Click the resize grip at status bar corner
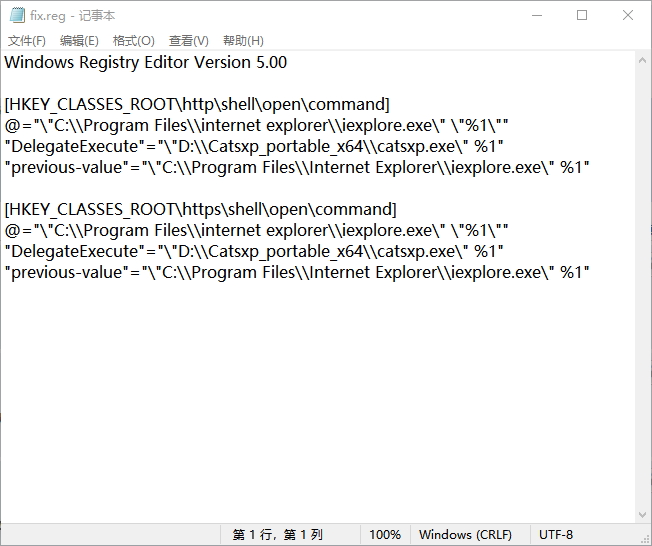 point(645,539)
